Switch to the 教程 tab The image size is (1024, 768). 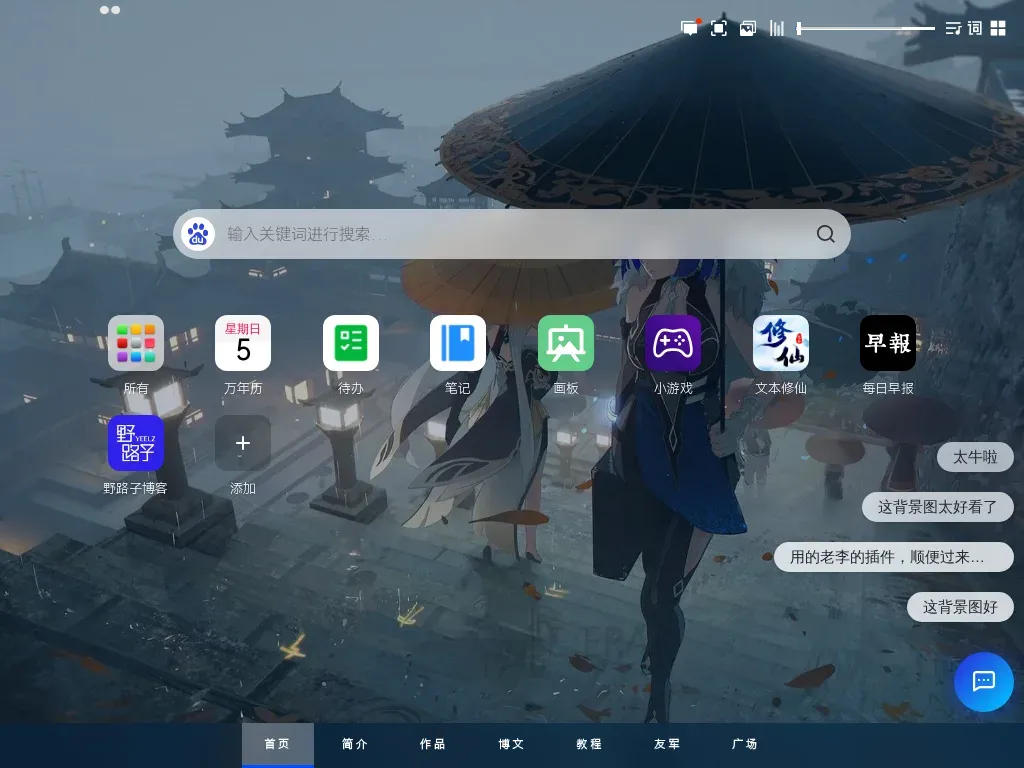click(588, 744)
